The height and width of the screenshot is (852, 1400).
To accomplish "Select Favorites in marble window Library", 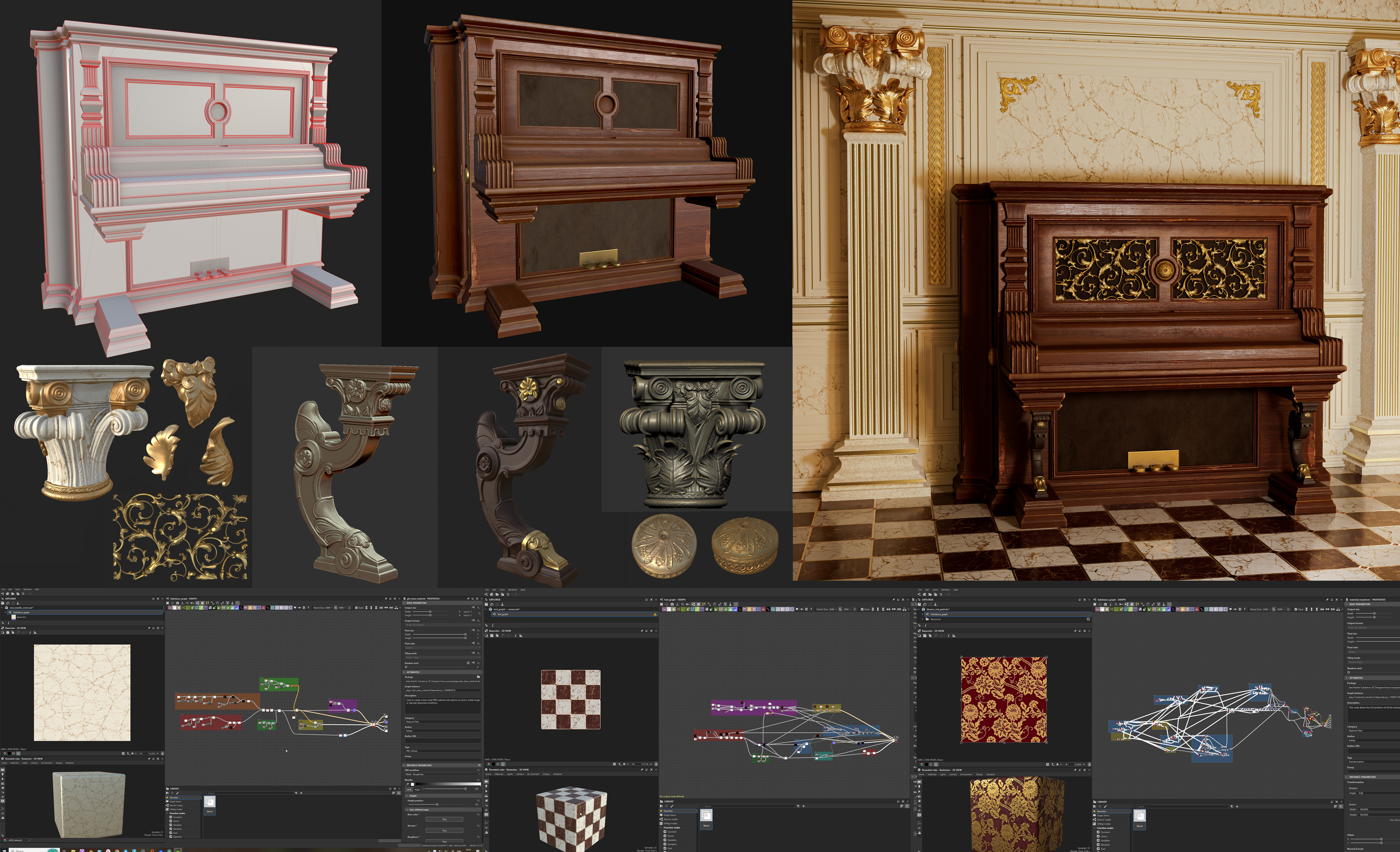I will click(182, 798).
